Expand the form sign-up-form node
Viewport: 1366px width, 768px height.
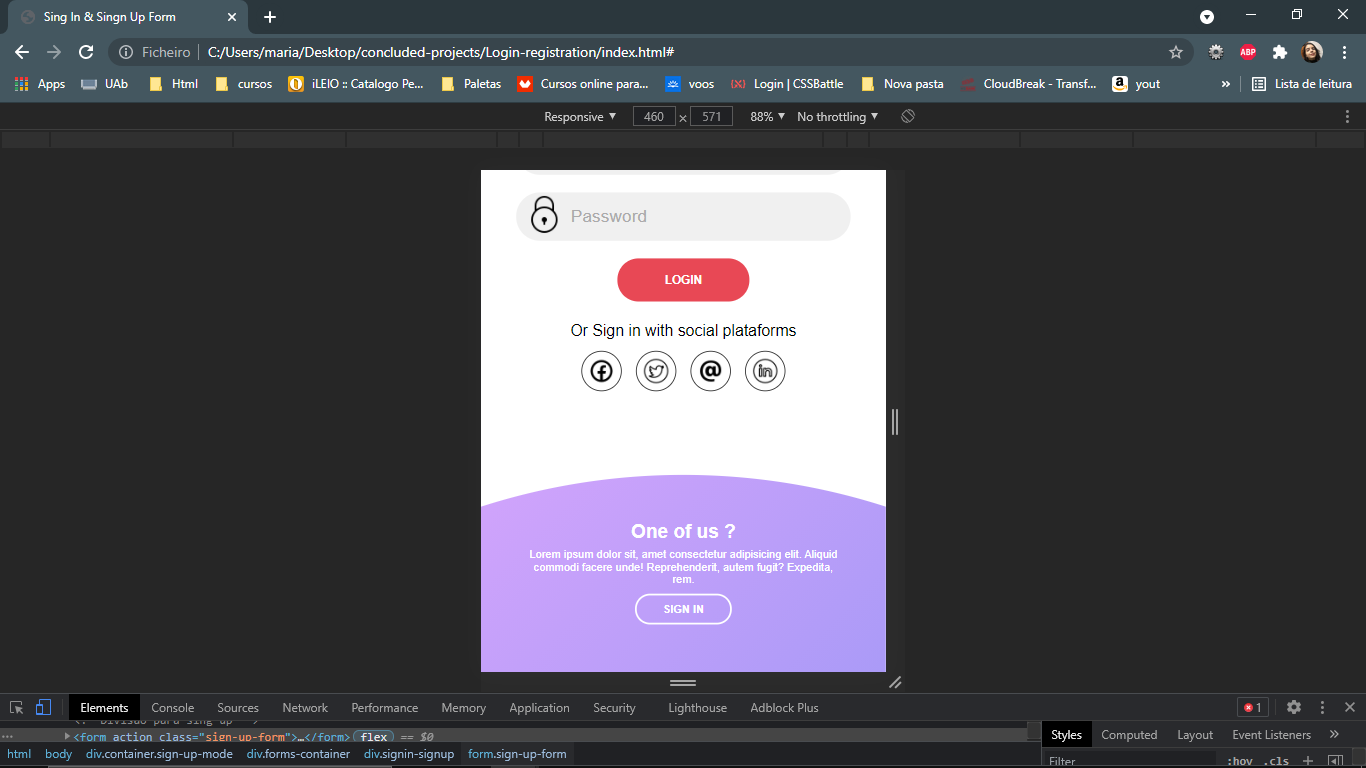pos(68,737)
